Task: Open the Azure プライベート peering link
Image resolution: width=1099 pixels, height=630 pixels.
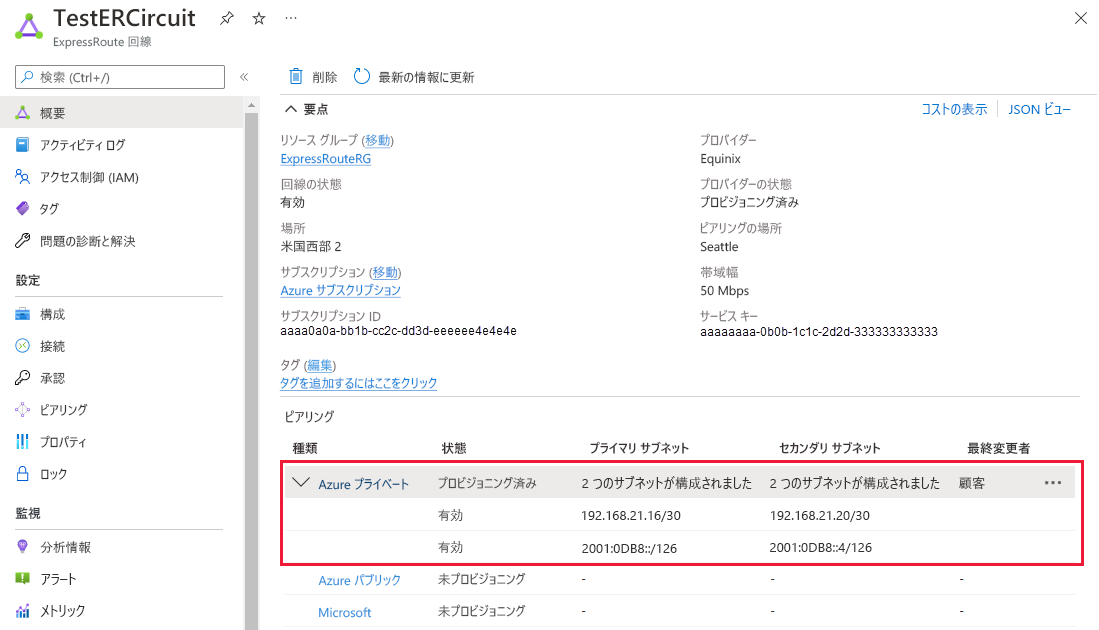Action: click(363, 484)
